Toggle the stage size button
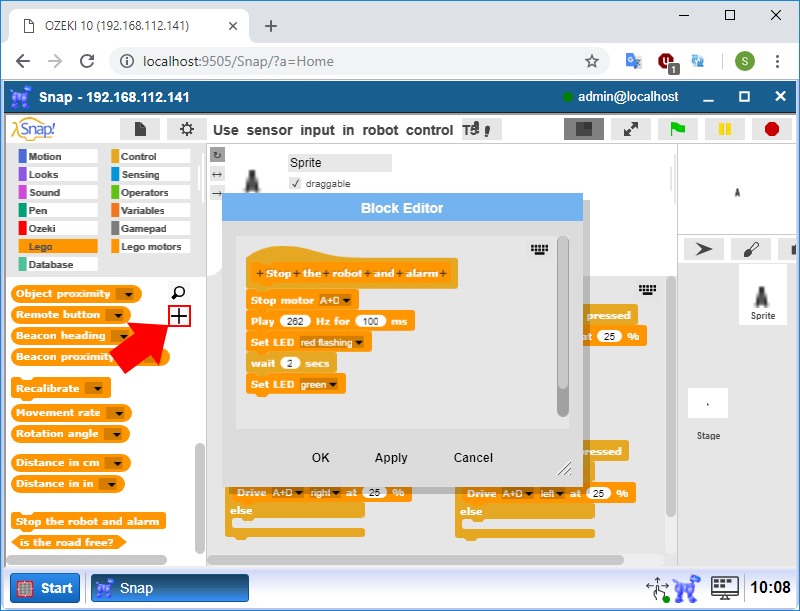The height and width of the screenshot is (611, 800). pos(584,129)
